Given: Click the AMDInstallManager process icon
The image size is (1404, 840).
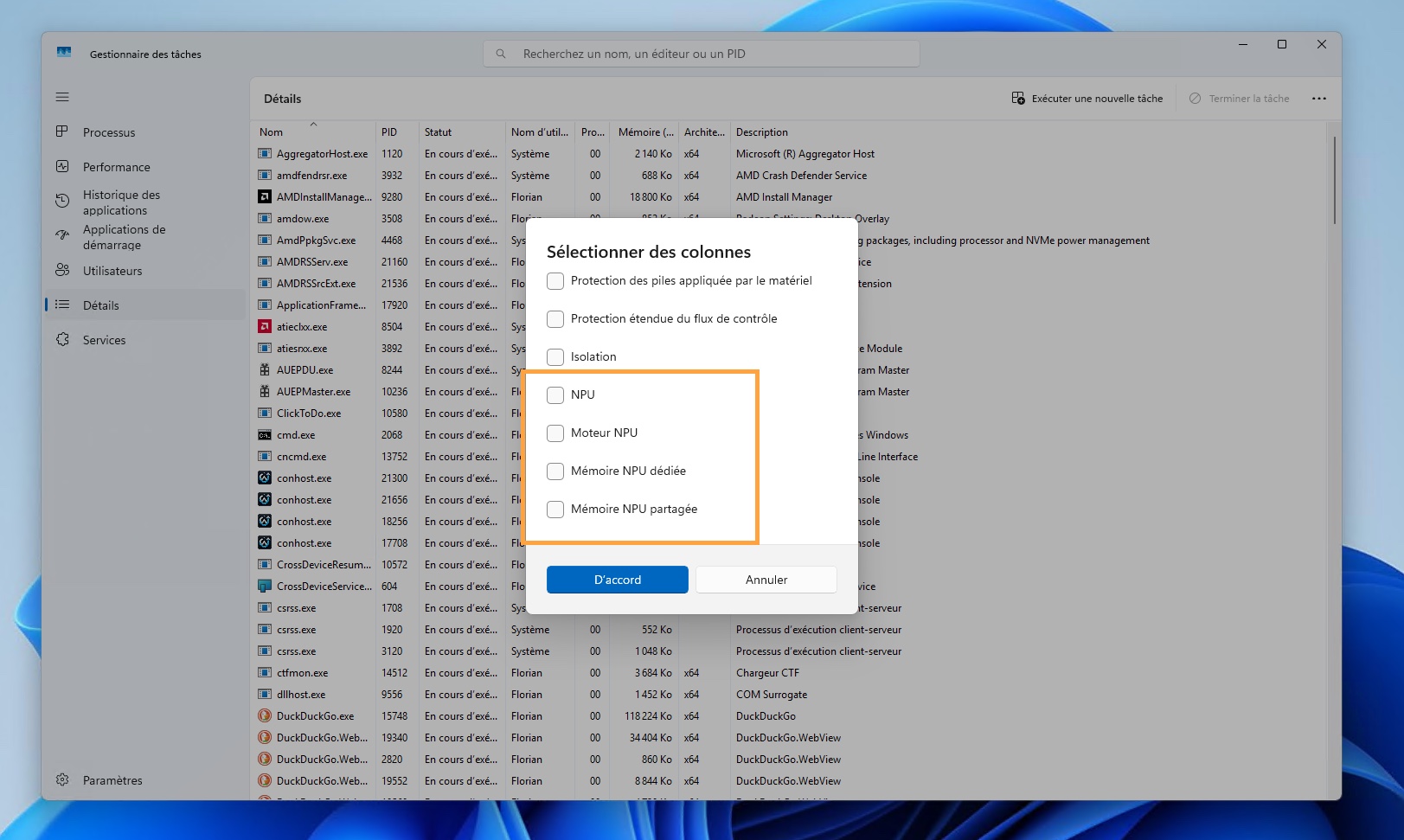Looking at the screenshot, I should tap(265, 196).
